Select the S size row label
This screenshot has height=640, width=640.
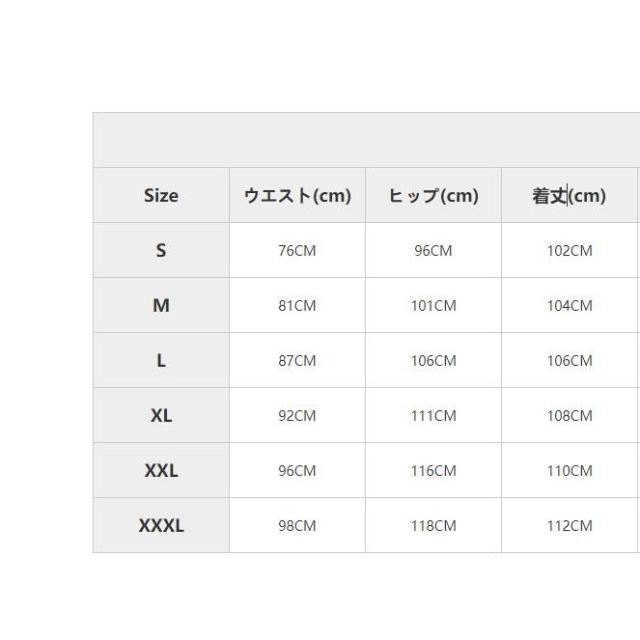point(161,251)
